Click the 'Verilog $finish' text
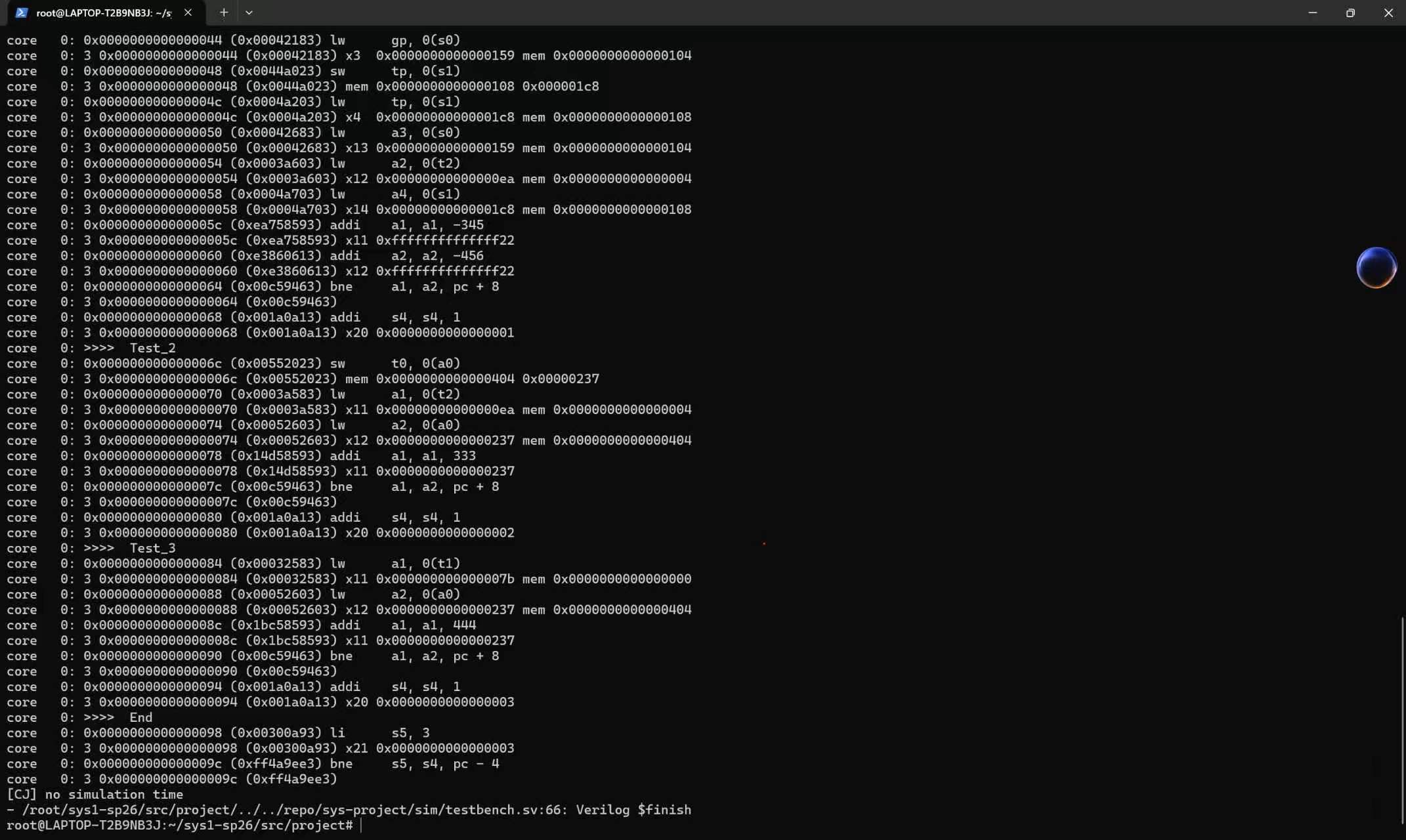 [633, 810]
